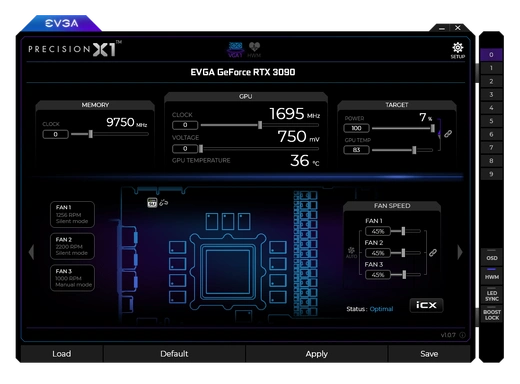
Task: Click the Load button
Action: pyautogui.click(x=62, y=354)
